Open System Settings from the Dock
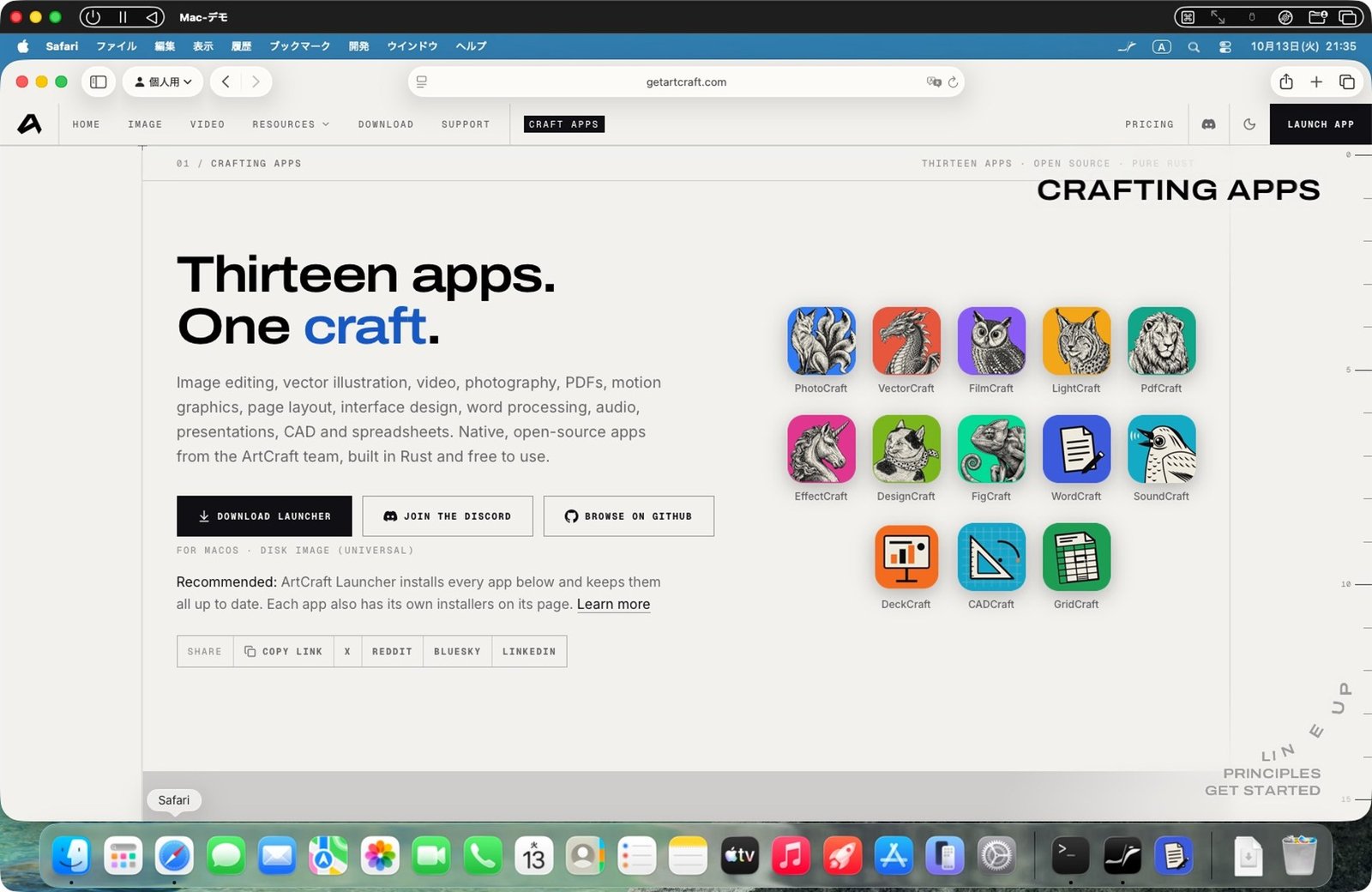Viewport: 1372px width, 892px height. pyautogui.click(x=996, y=855)
